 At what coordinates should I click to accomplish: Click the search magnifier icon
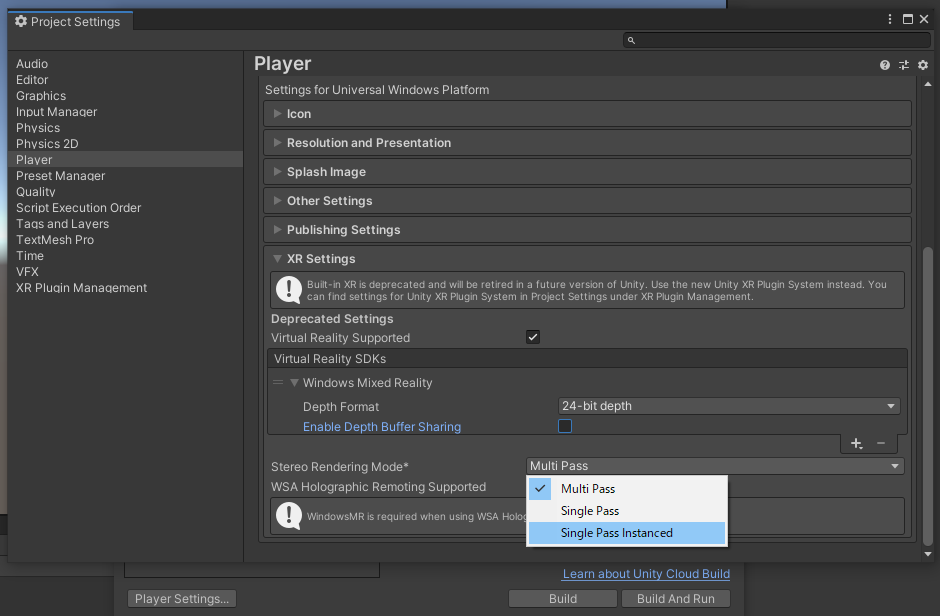(x=630, y=40)
